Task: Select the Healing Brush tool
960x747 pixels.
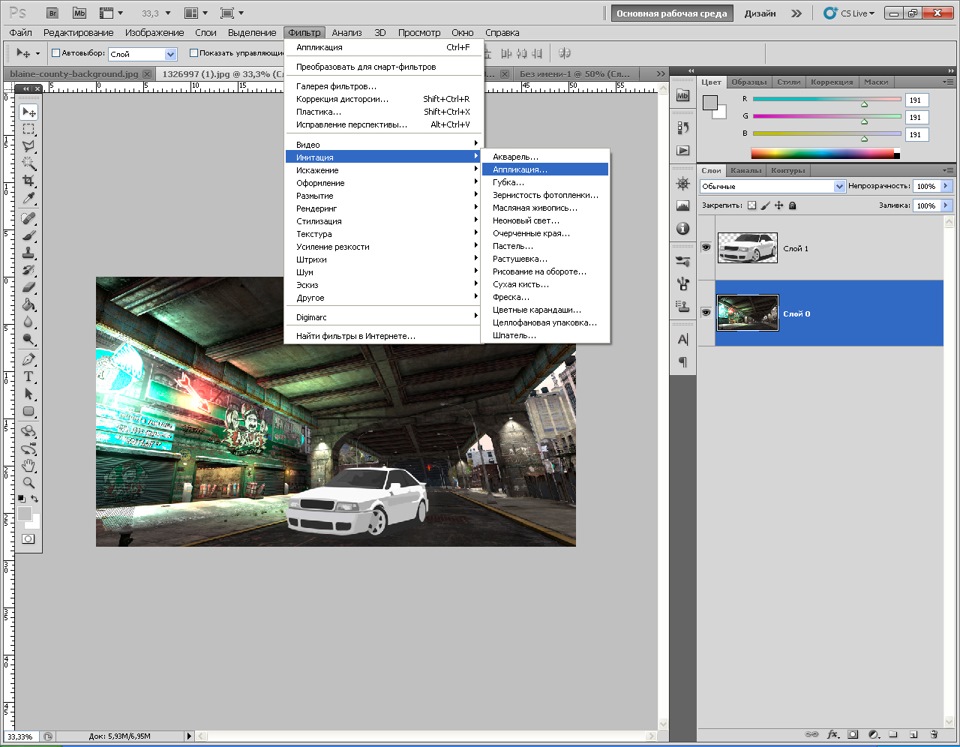Action: click(x=28, y=219)
